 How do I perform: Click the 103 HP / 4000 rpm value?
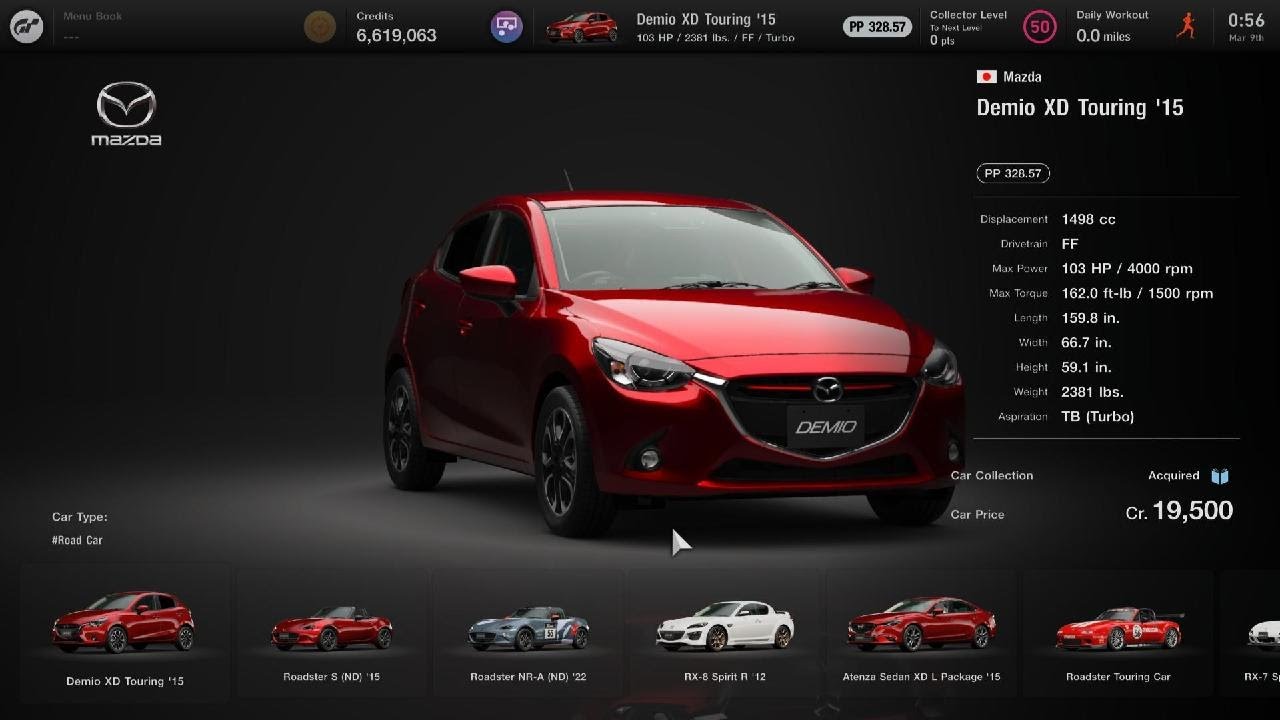[x=1127, y=269]
